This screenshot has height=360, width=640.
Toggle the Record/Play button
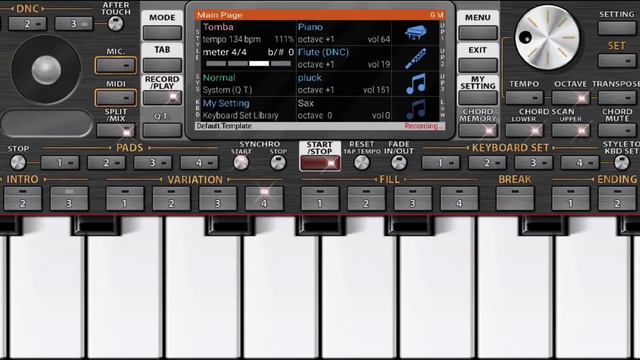click(162, 98)
